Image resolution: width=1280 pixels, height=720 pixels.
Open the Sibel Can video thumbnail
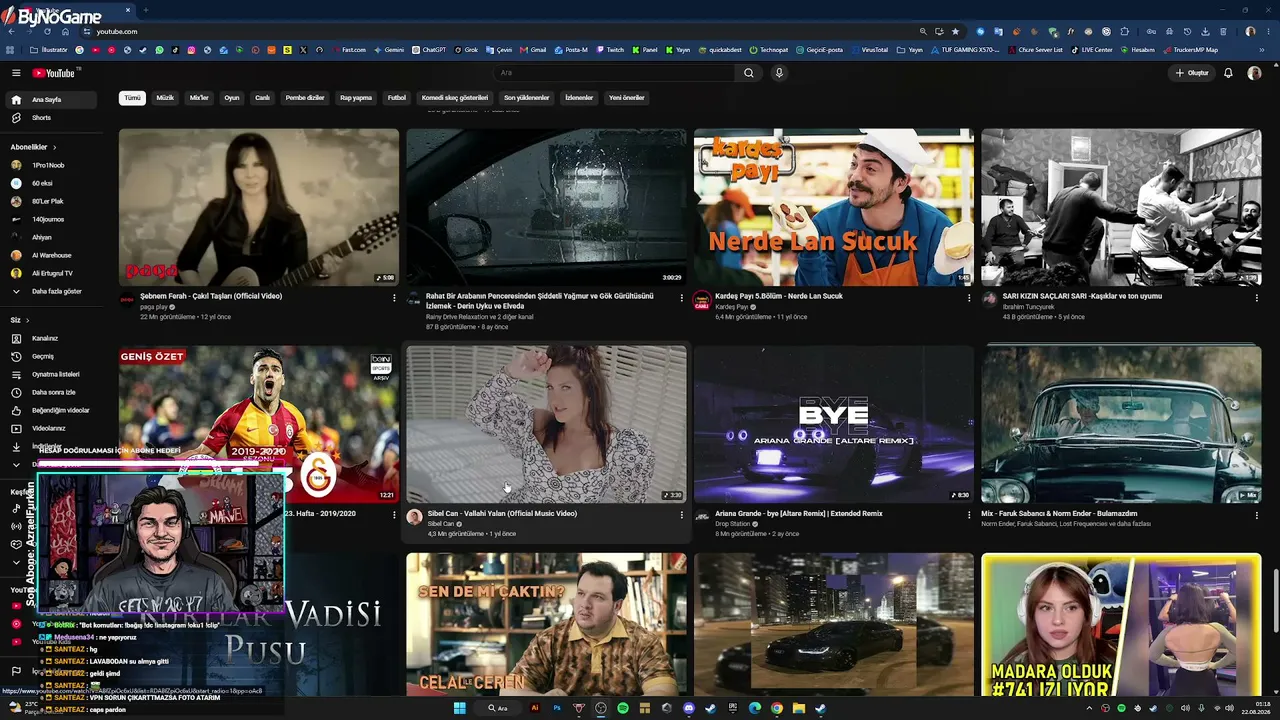tap(546, 424)
